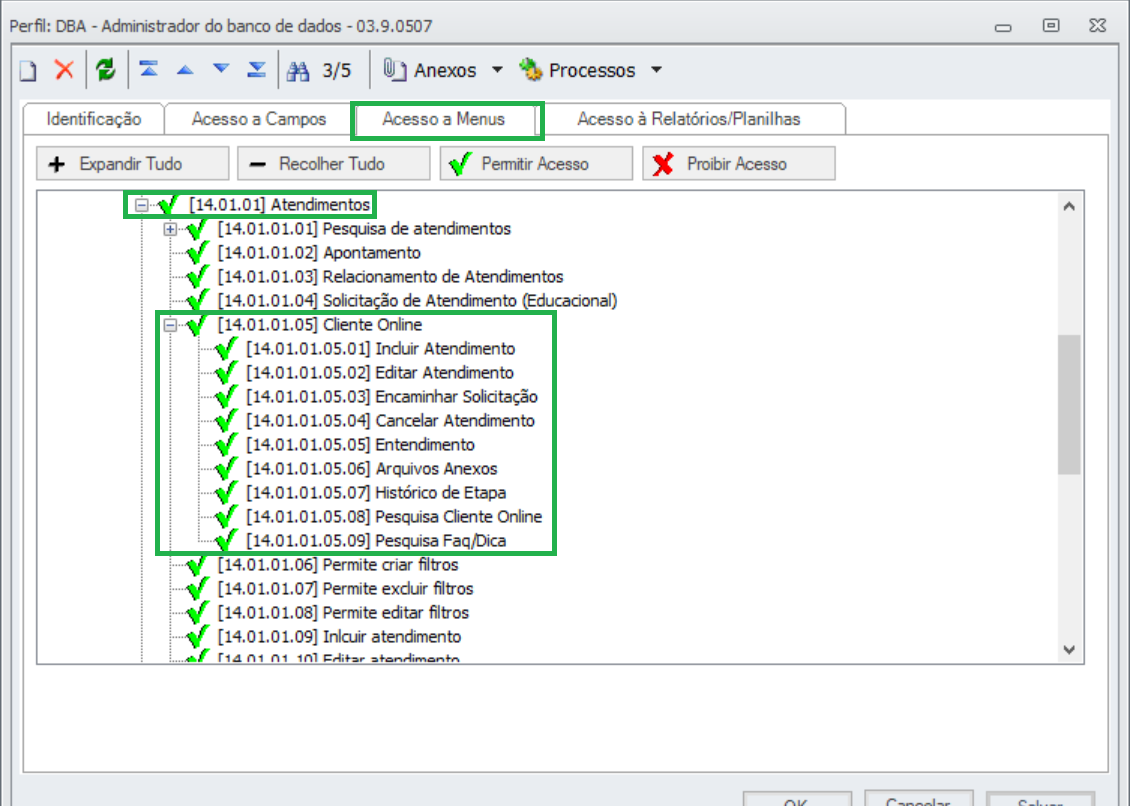Select [14.01.01.07] Permite excluir filtros row
Screen dimensions: 1130x806
coord(346,588)
